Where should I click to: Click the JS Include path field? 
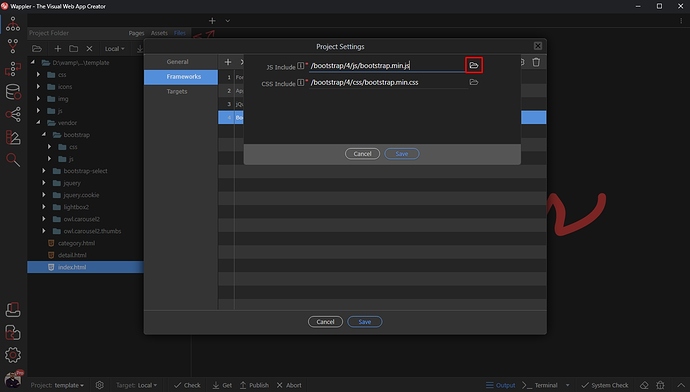coord(387,66)
